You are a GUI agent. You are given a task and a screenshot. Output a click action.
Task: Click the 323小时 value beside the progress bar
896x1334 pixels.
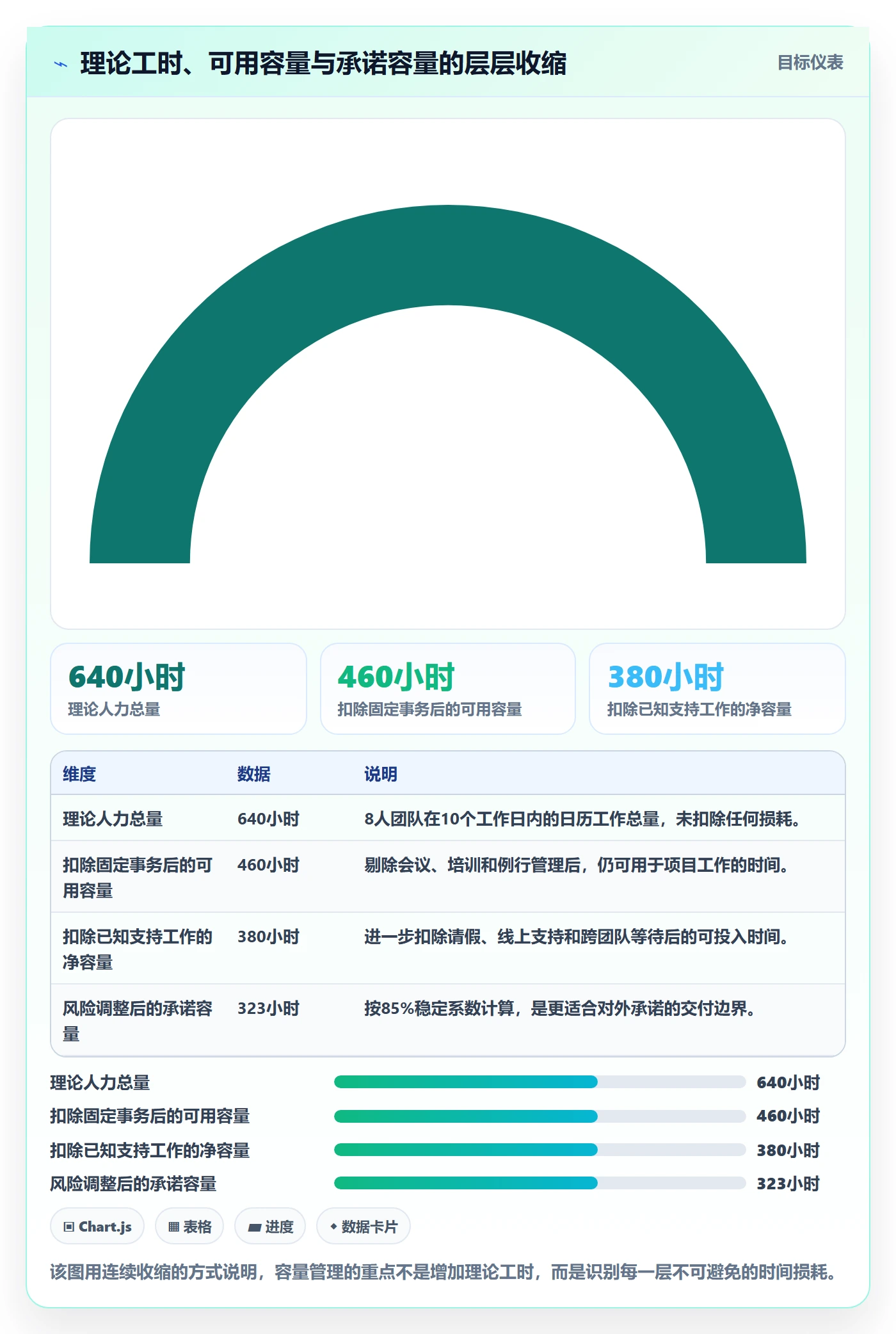tap(788, 1184)
